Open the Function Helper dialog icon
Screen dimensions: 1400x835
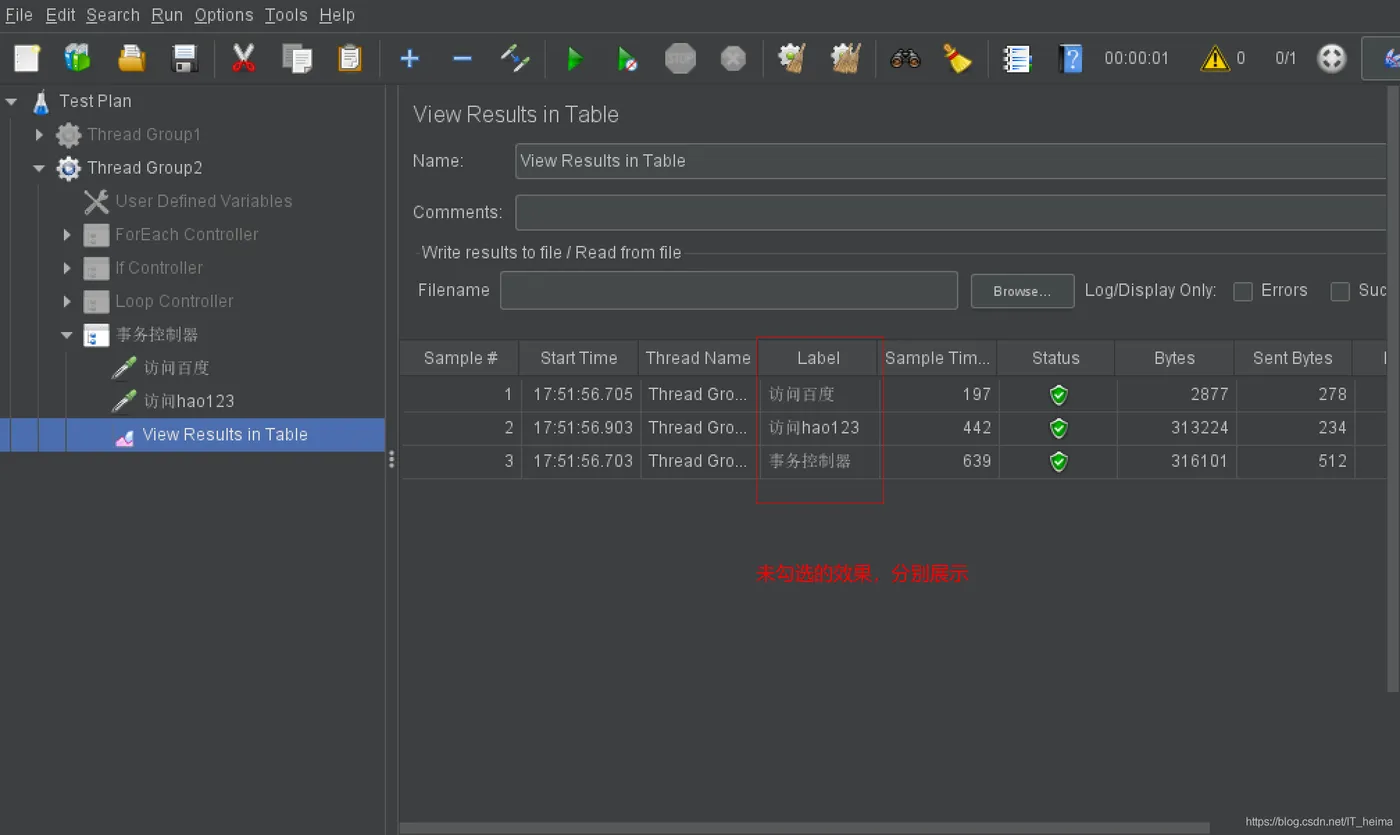(x=1017, y=58)
